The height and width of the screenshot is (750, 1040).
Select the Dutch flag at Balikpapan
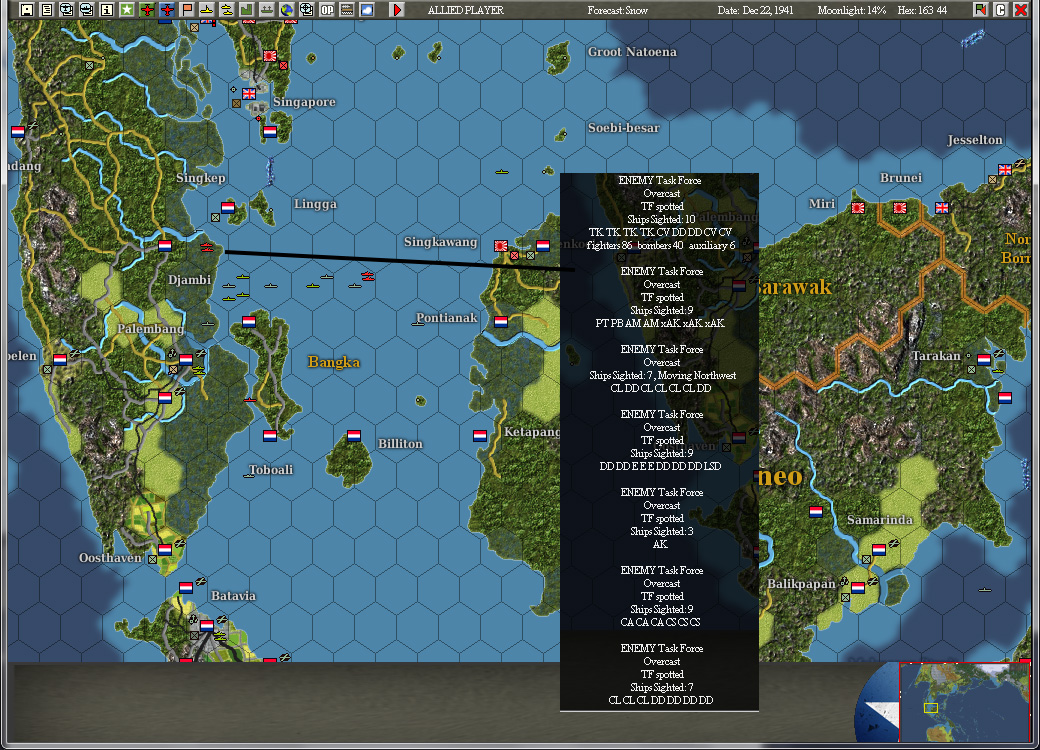tap(858, 588)
